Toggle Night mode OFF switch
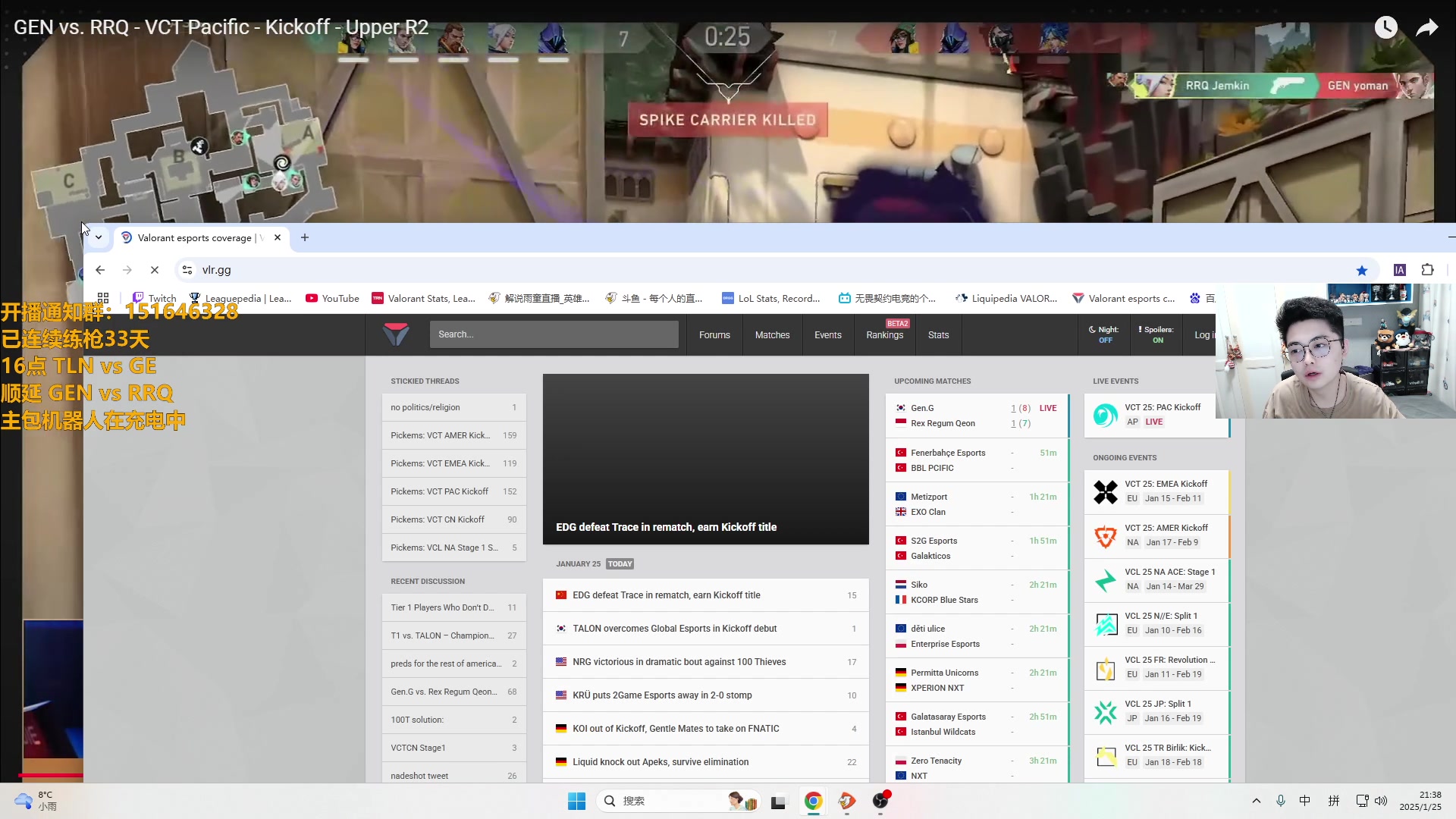 point(1103,334)
